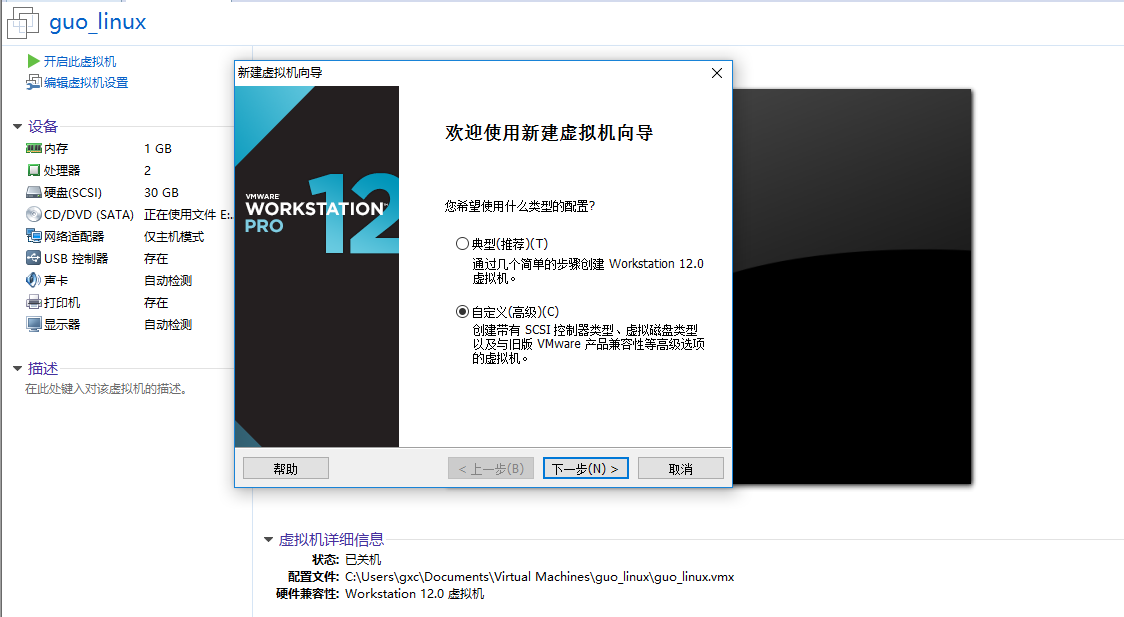Click the 状态: 已关机 text
1124x617 pixels.
[346, 560]
